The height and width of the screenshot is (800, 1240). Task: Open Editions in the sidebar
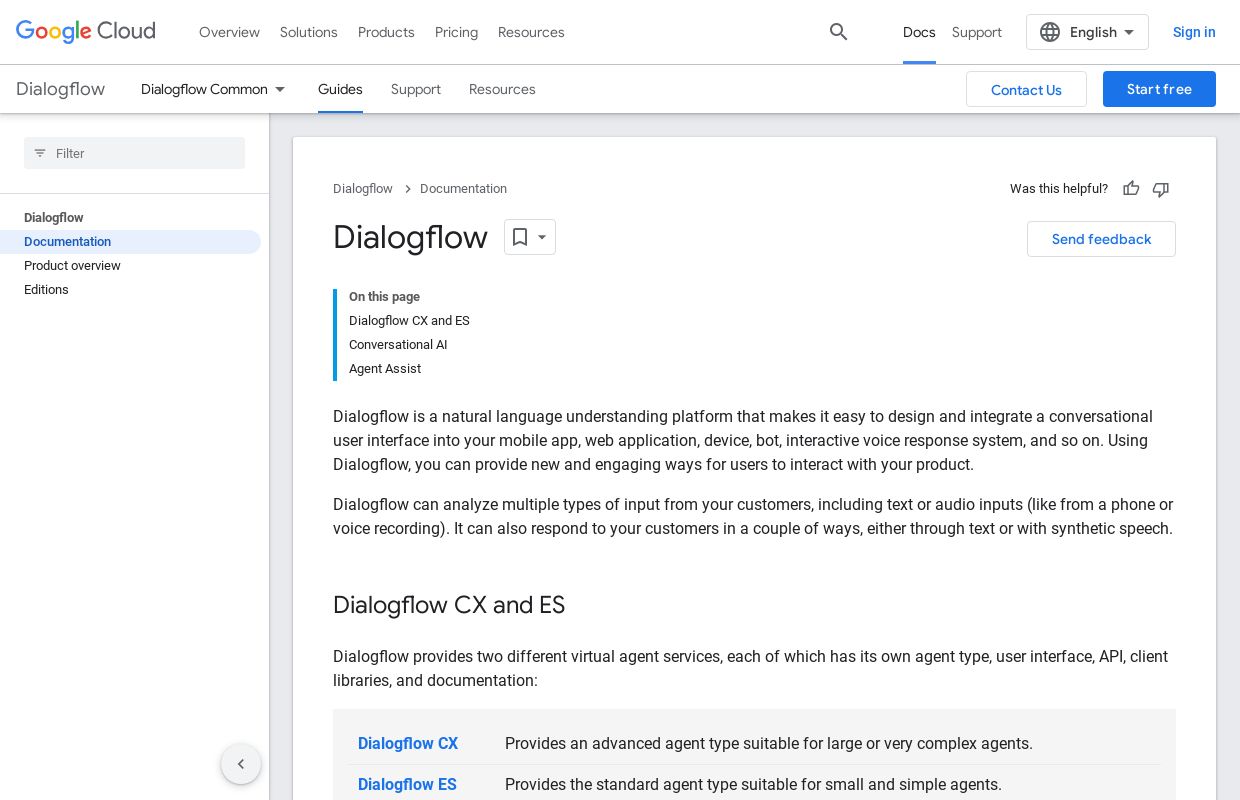(46, 290)
